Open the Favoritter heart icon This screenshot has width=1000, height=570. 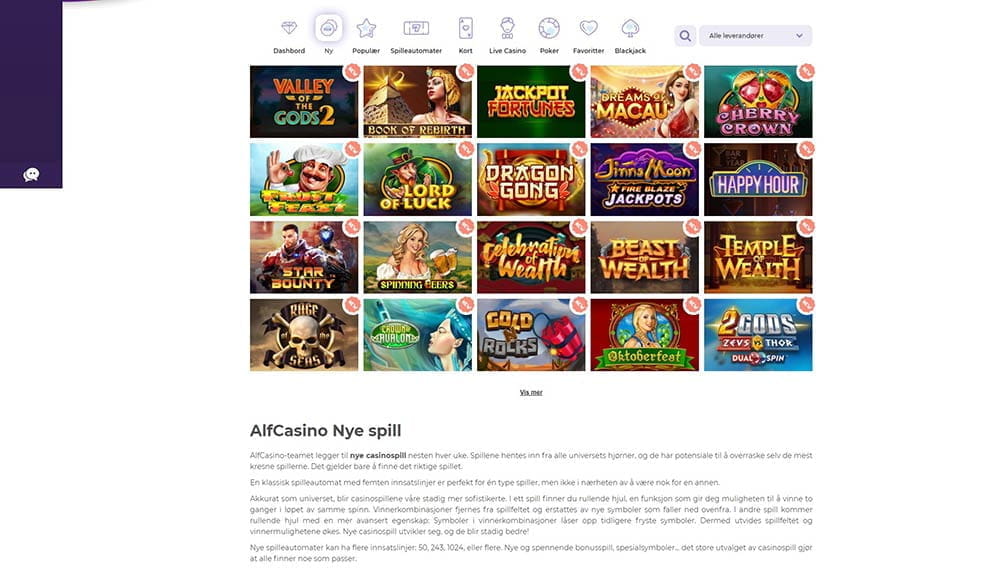pos(588,28)
